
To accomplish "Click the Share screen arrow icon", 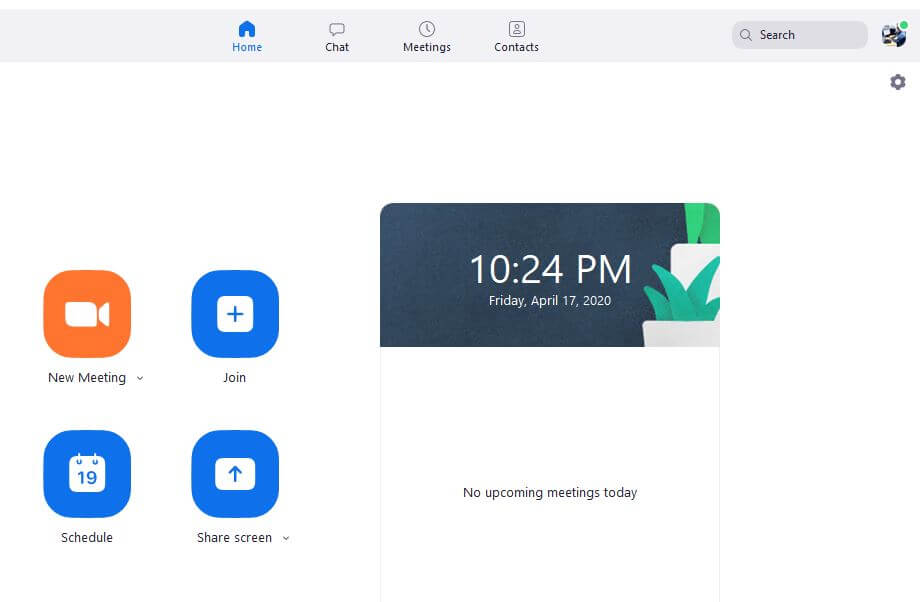I will click(x=235, y=474).
